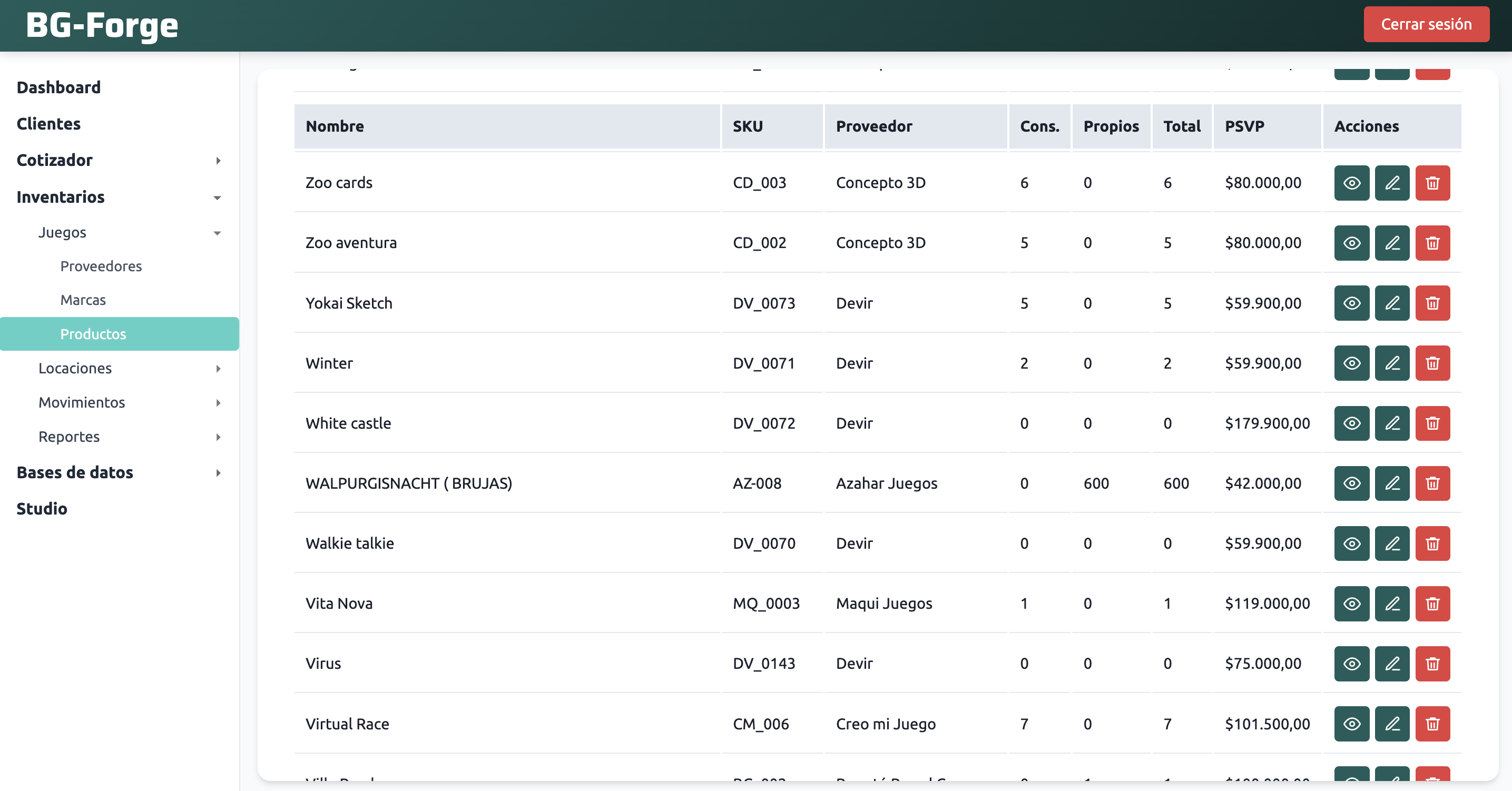Click the BG-Forge logo title

(102, 25)
